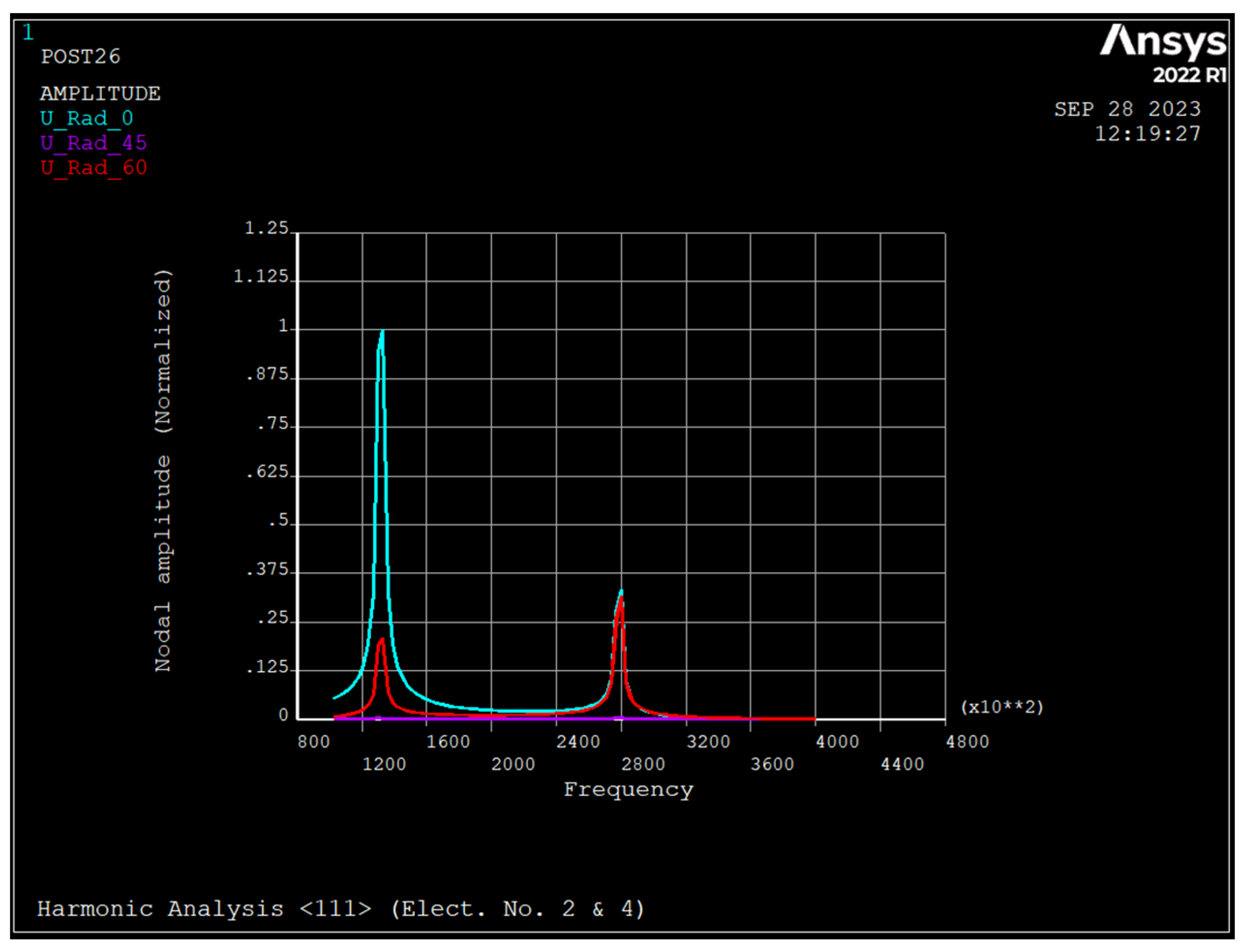Click the 4800 x-axis tick label
The width and height of the screenshot is (1248, 952).
tap(967, 742)
